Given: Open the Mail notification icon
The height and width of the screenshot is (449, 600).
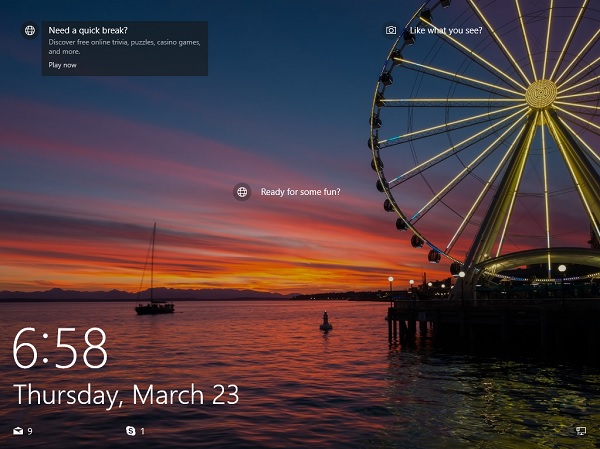Looking at the screenshot, I should (x=17, y=431).
